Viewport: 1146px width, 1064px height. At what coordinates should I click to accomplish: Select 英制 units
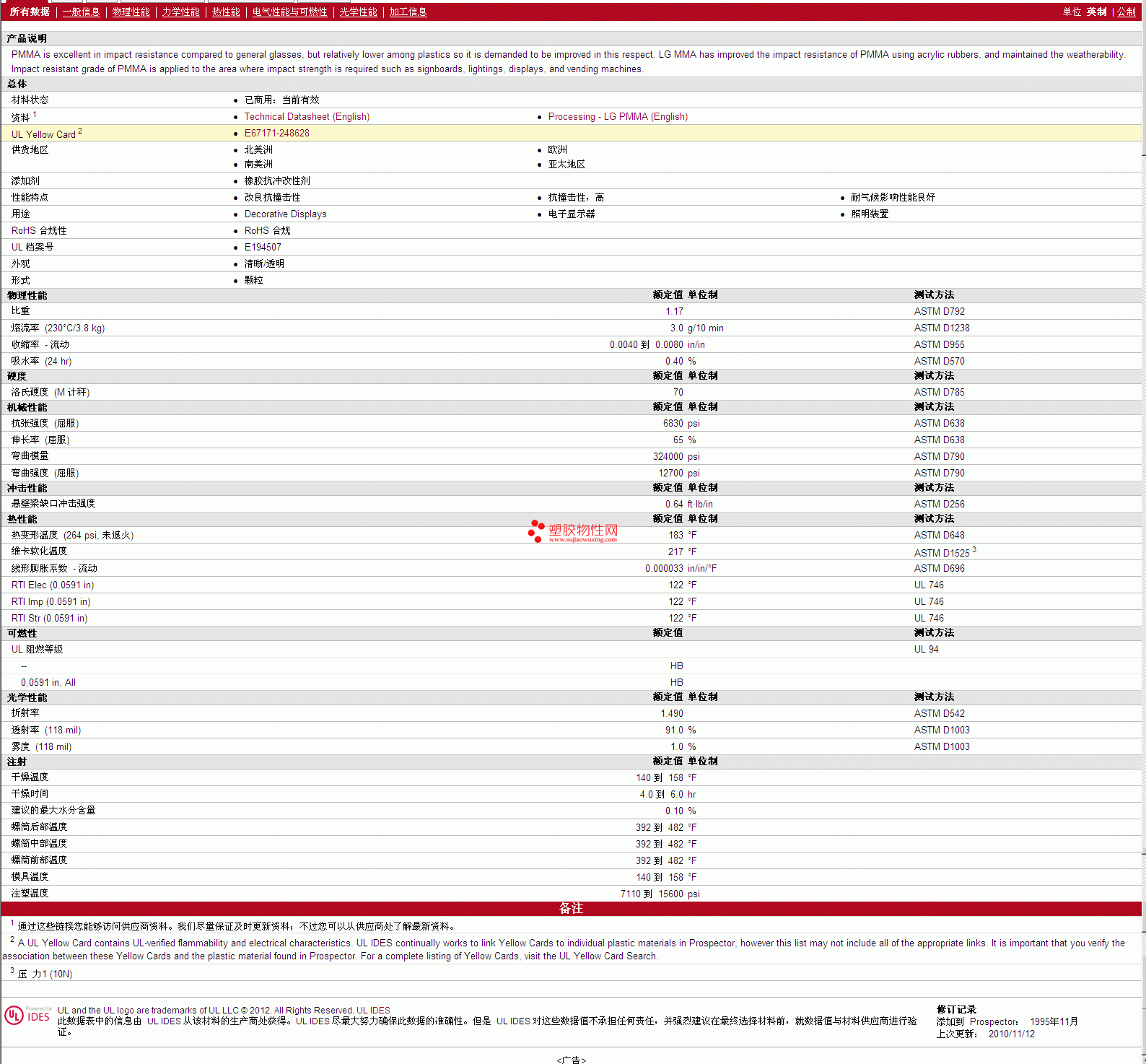[x=1096, y=12]
